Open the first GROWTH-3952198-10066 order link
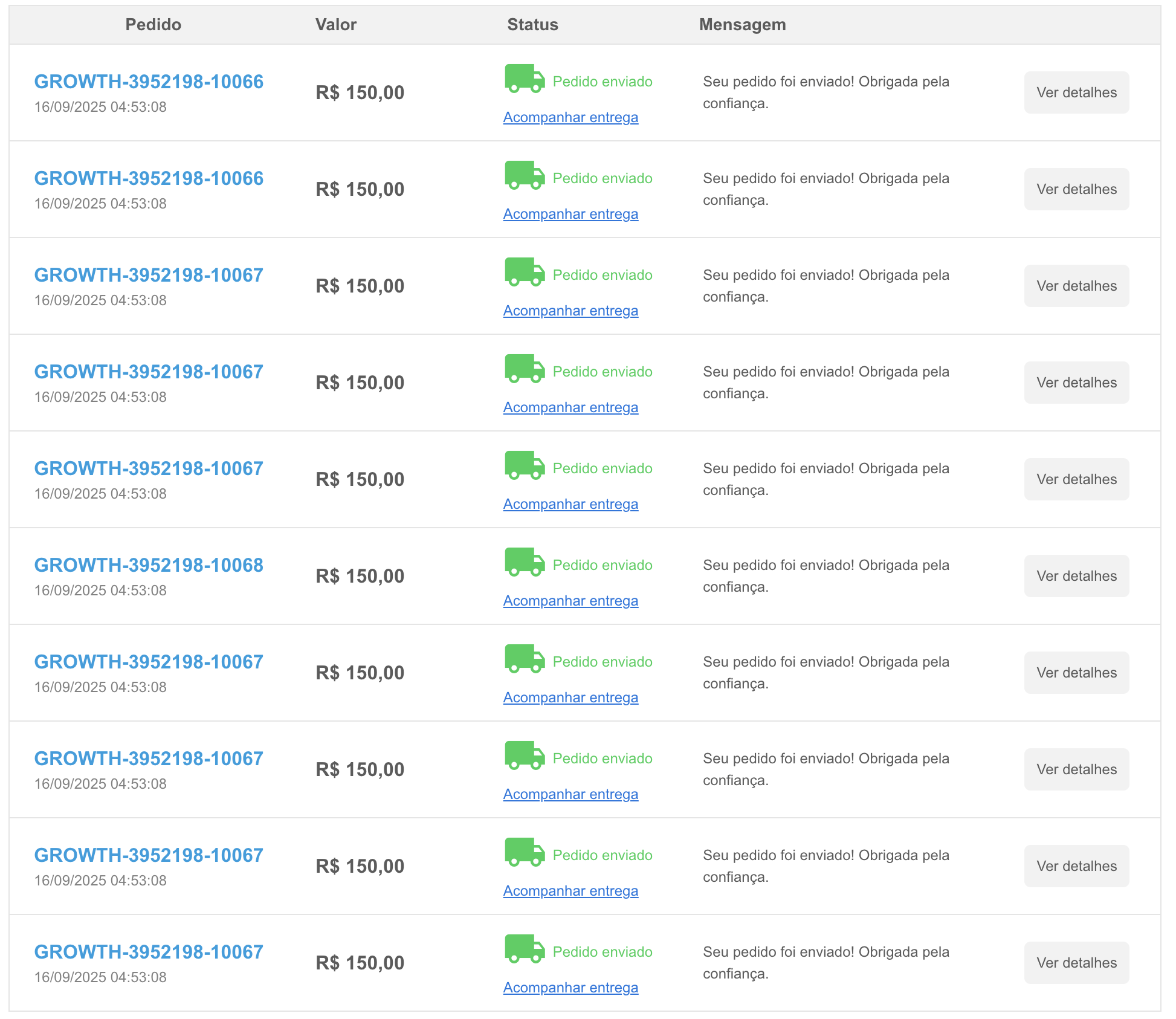The height and width of the screenshot is (1019, 1176). (x=149, y=82)
